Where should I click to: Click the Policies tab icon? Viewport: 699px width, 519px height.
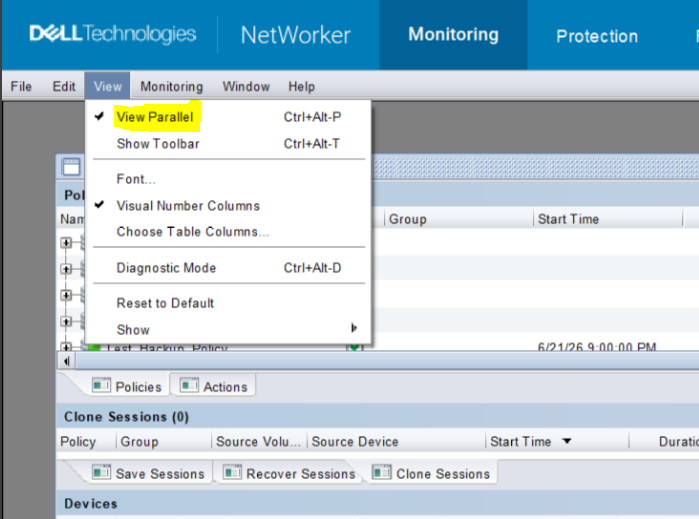[x=101, y=385]
